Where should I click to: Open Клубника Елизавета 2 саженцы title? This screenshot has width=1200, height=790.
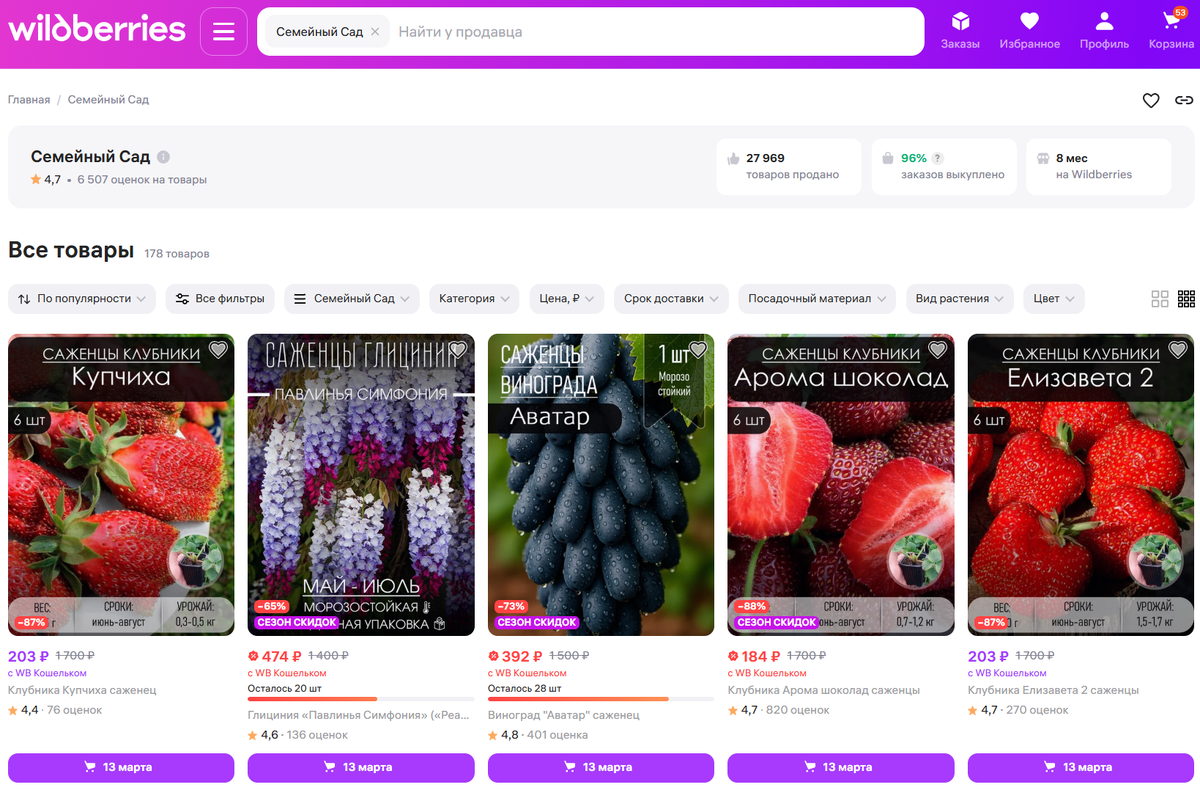[1053, 690]
